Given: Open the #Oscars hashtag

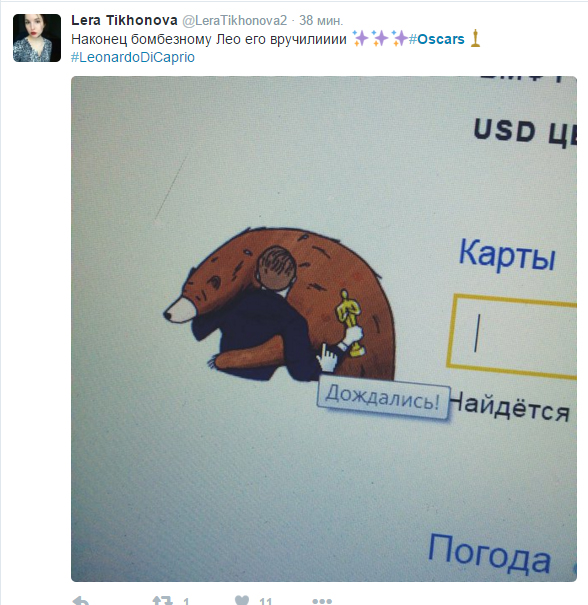Looking at the screenshot, I should coord(436,39).
